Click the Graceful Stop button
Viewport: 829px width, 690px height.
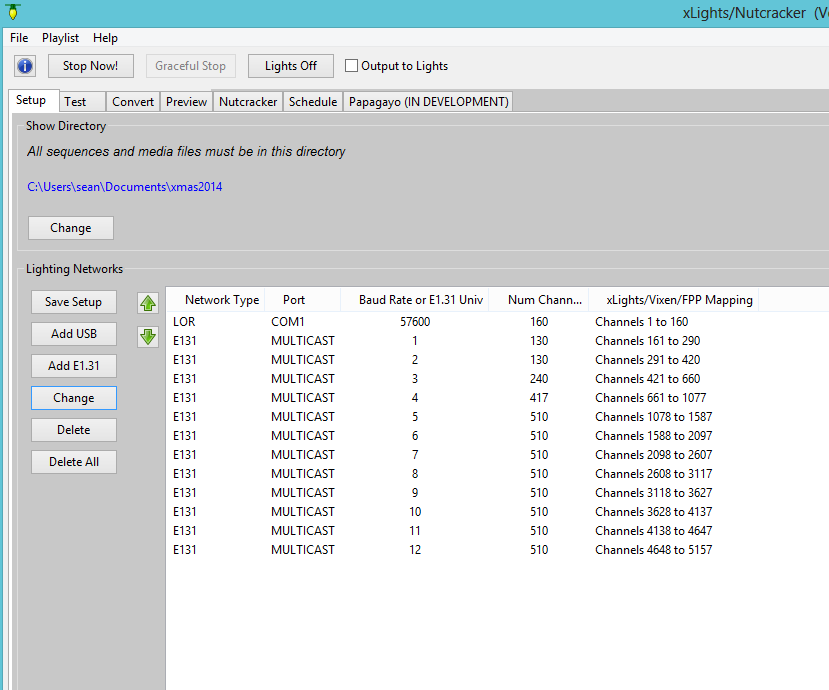(190, 66)
